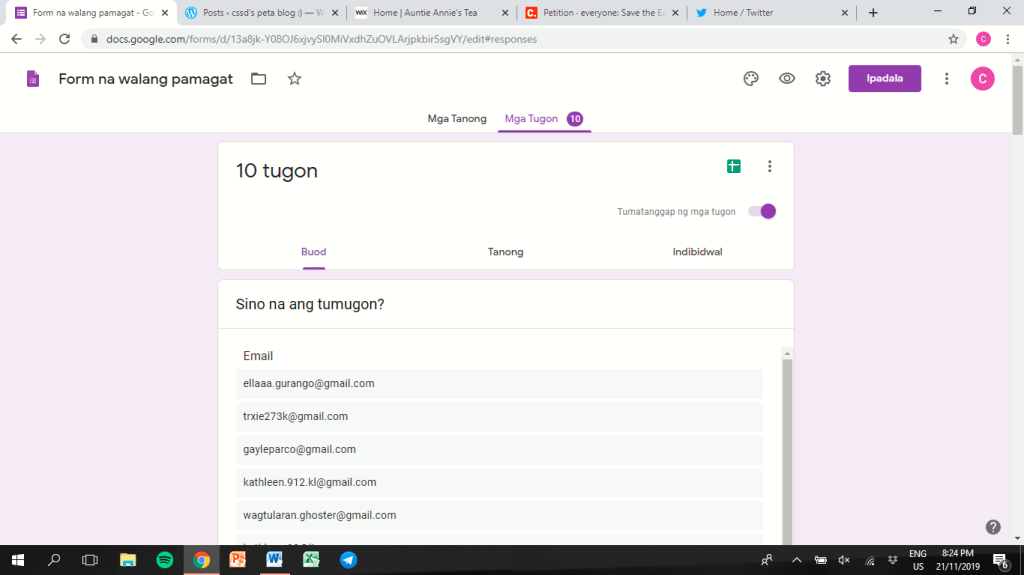1024x575 pixels.
Task: Open Spotify from the taskbar
Action: pos(165,560)
